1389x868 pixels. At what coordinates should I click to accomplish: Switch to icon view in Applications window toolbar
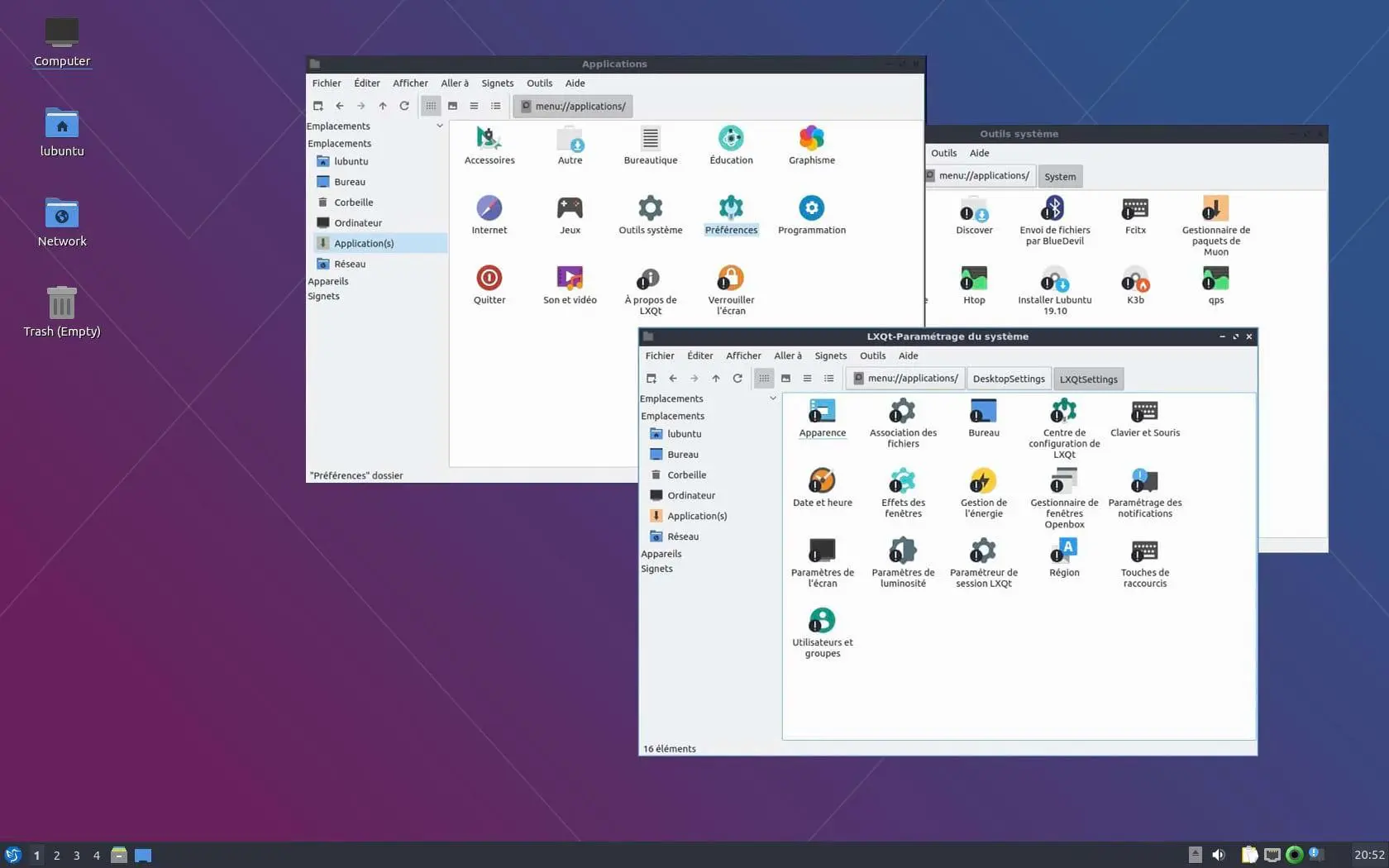point(431,106)
